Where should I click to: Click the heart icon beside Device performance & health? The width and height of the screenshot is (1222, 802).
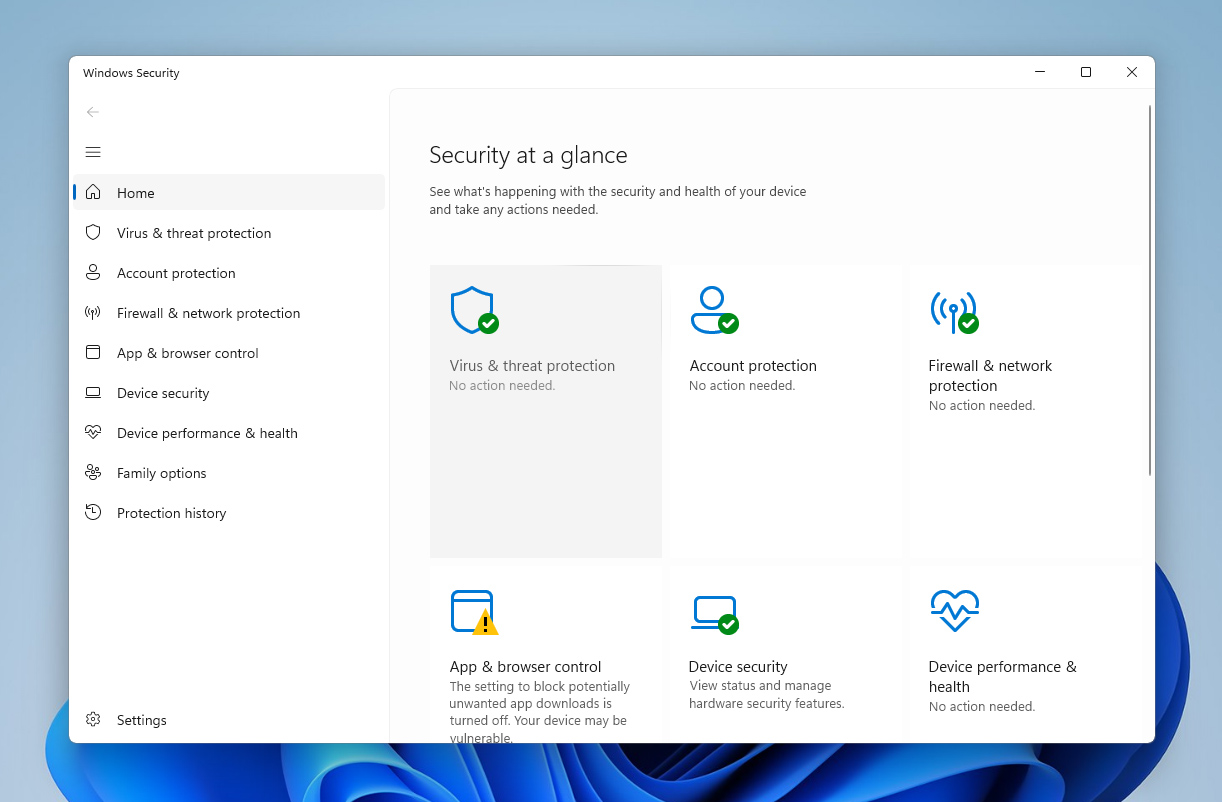93,432
